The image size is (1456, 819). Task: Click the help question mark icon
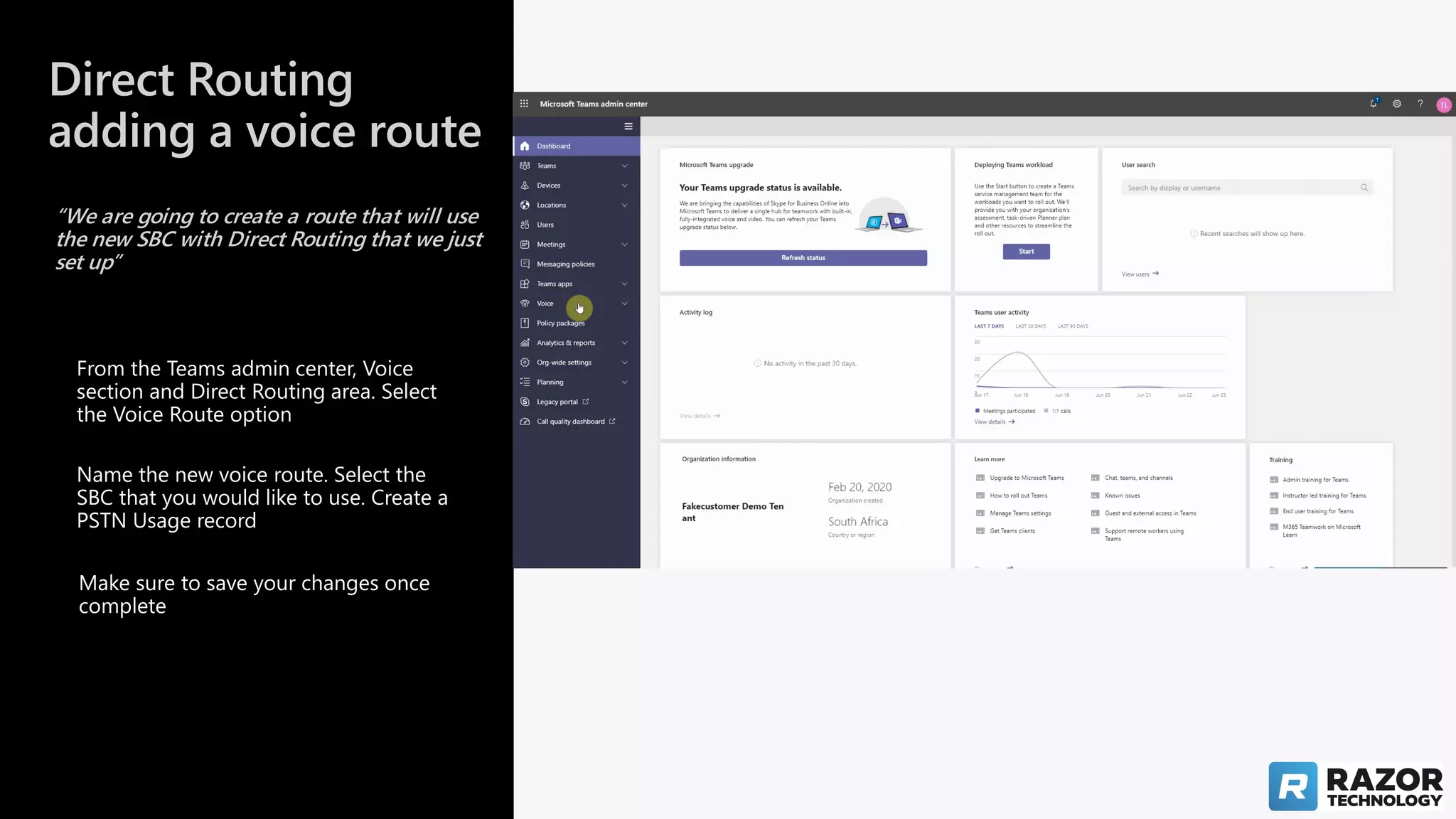[1420, 104]
